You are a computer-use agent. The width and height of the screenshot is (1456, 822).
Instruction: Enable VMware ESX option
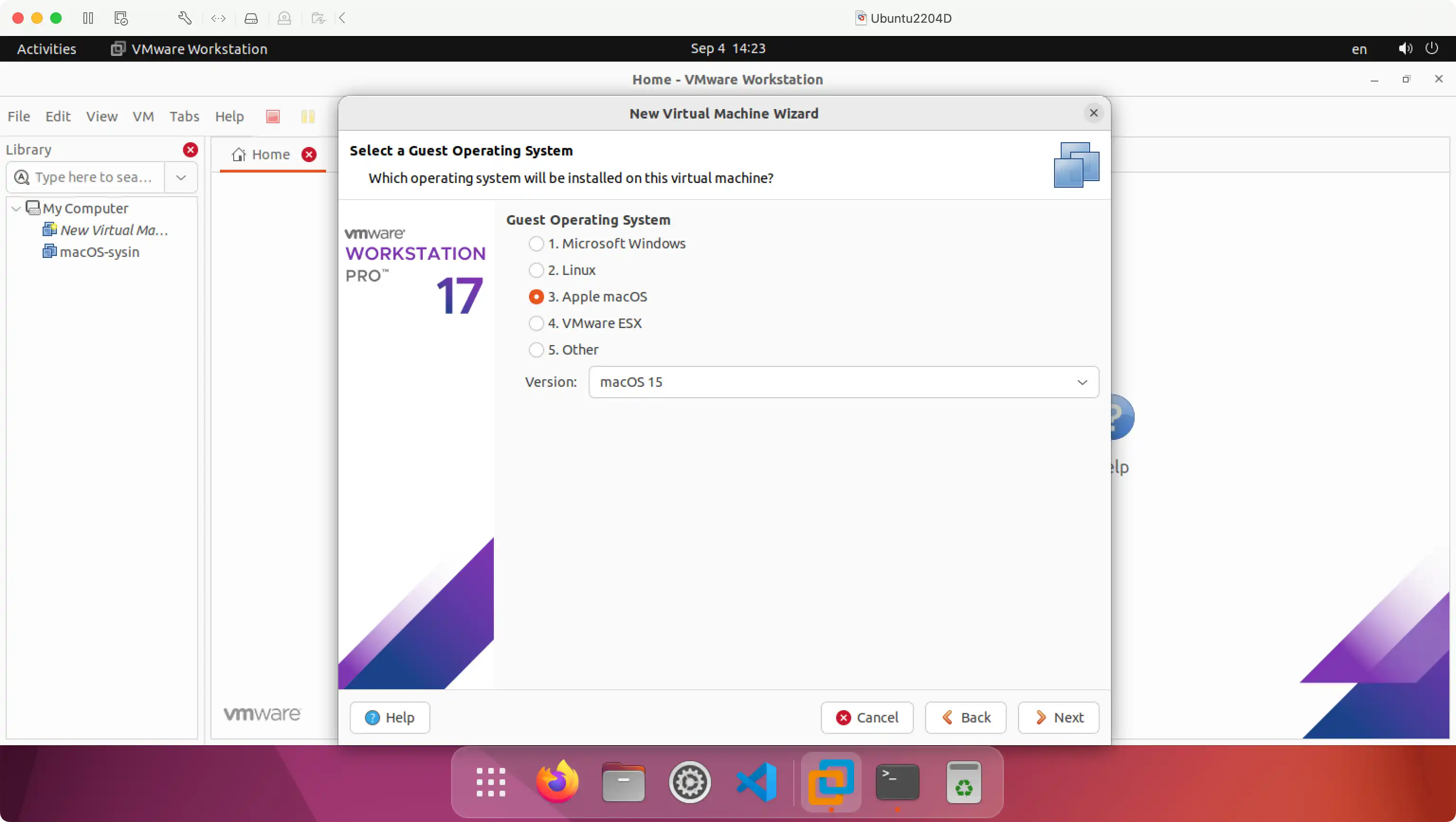535,323
